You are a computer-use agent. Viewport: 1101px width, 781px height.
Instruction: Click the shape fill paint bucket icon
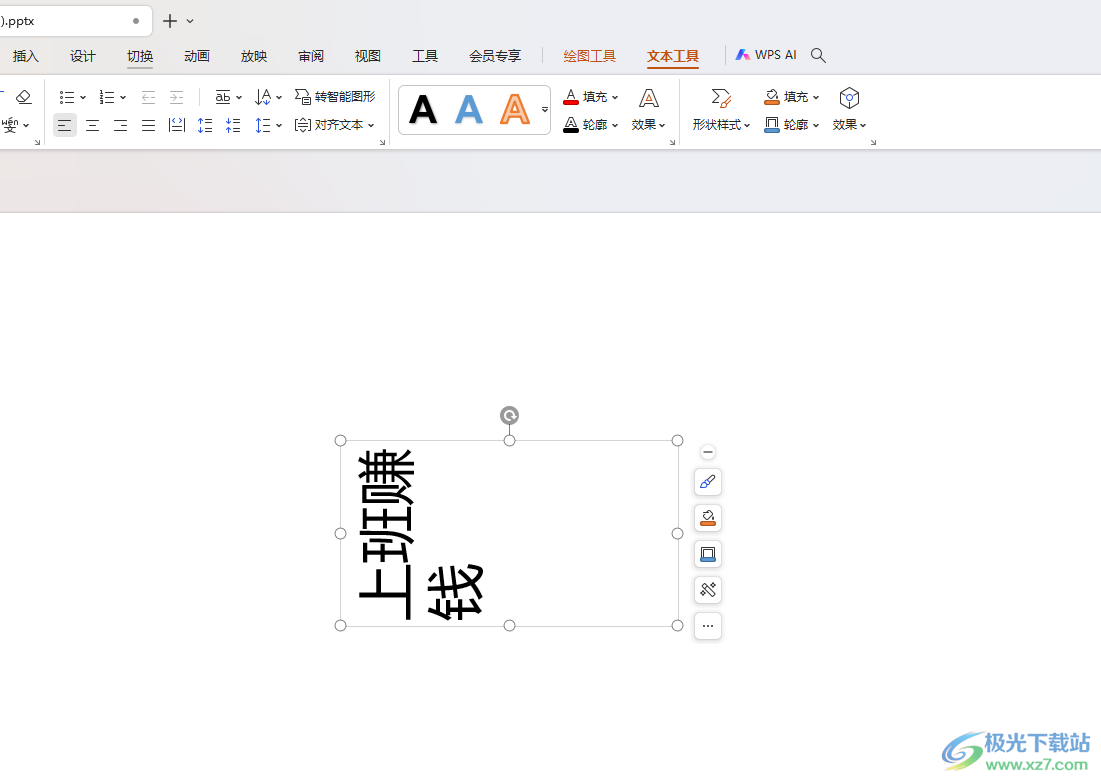click(772, 97)
